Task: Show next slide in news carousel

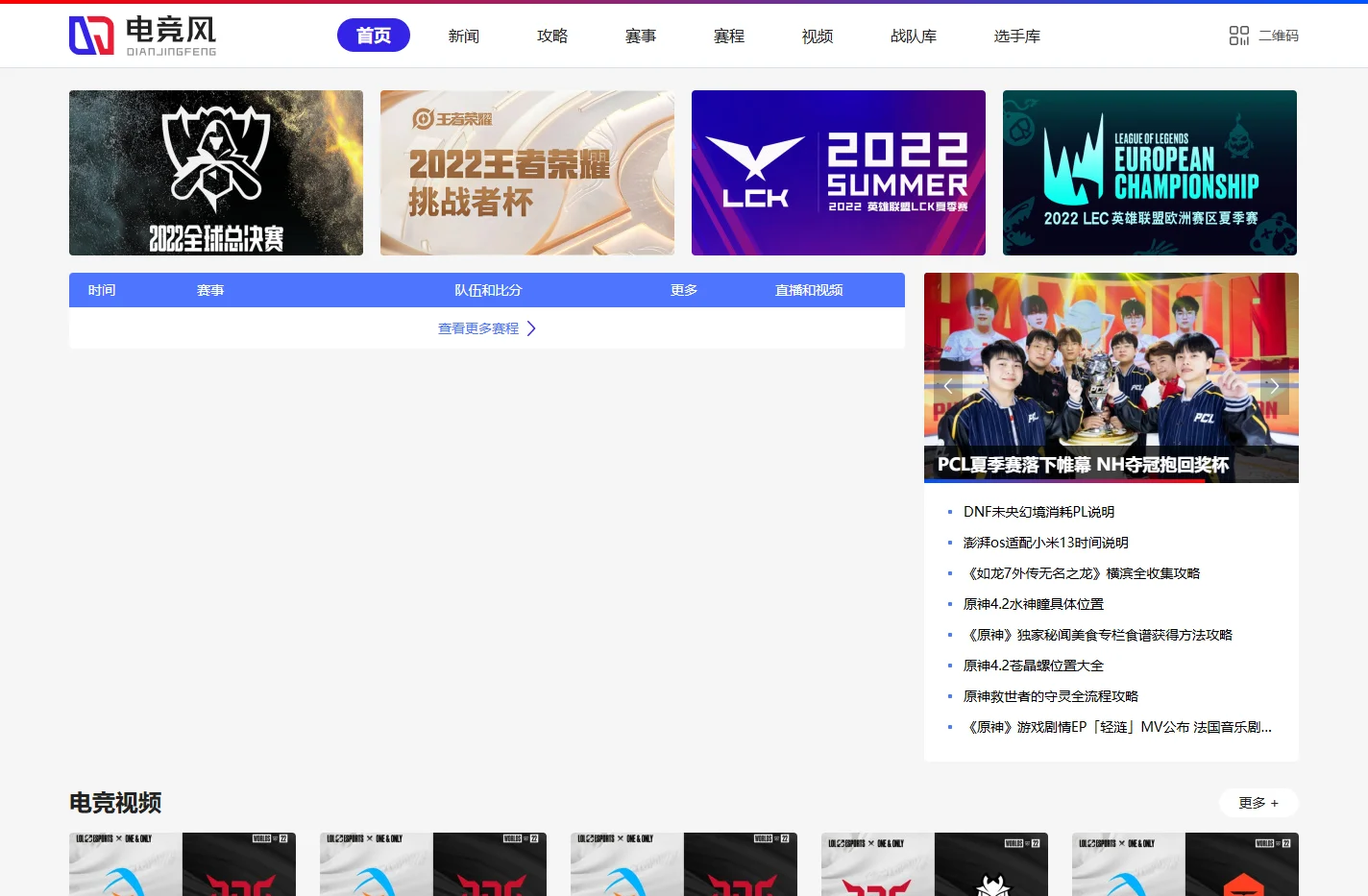Action: pyautogui.click(x=1274, y=386)
